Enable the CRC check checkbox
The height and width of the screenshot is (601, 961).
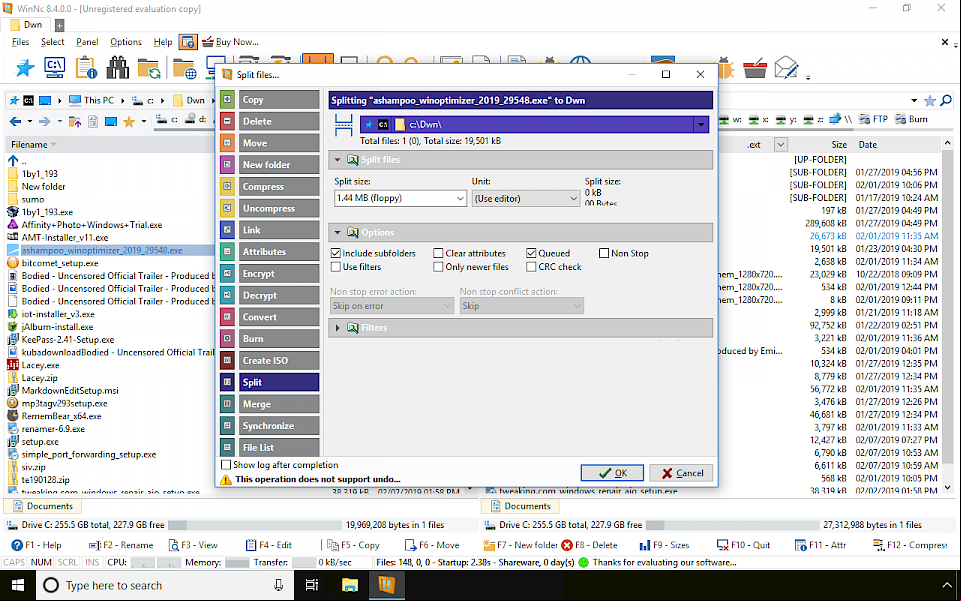coord(531,266)
